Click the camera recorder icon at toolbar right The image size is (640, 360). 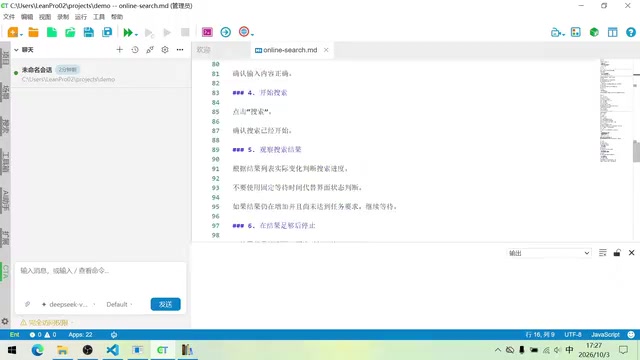click(556, 32)
